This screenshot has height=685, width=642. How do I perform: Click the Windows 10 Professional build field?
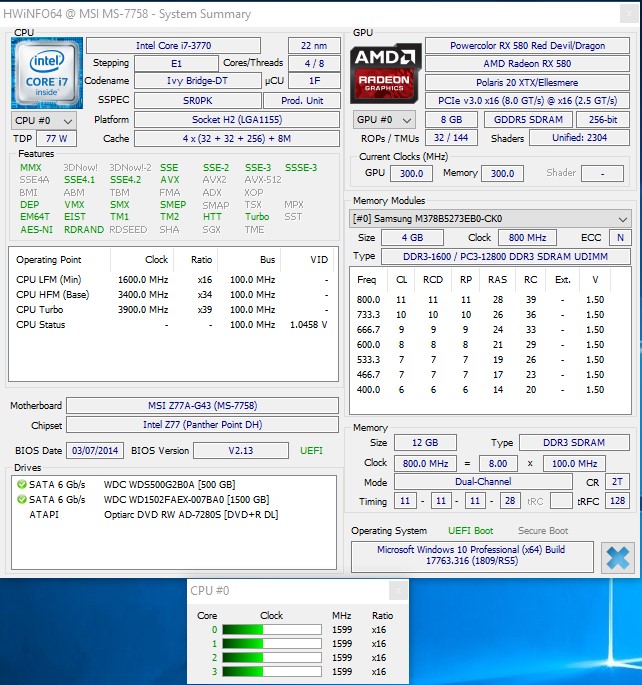point(472,555)
